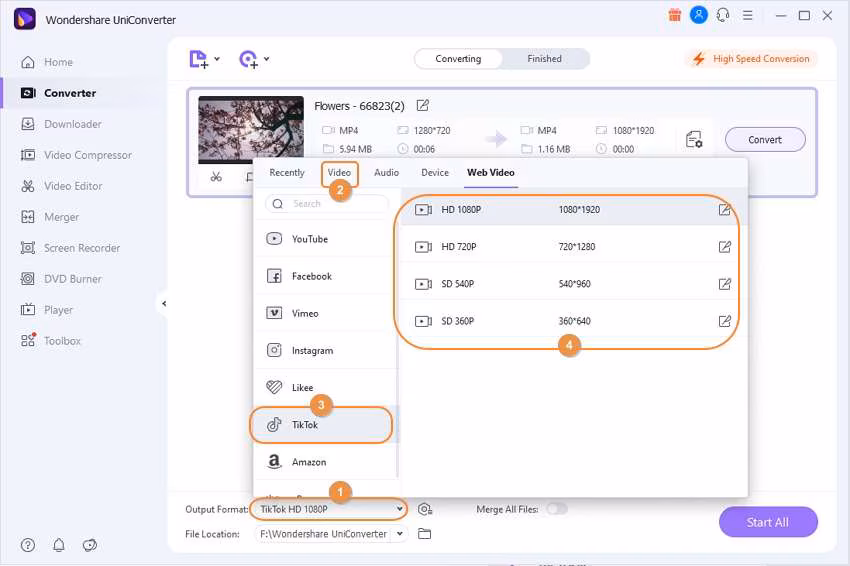Select Instagram in the platform list
850x566 pixels.
(x=325, y=351)
